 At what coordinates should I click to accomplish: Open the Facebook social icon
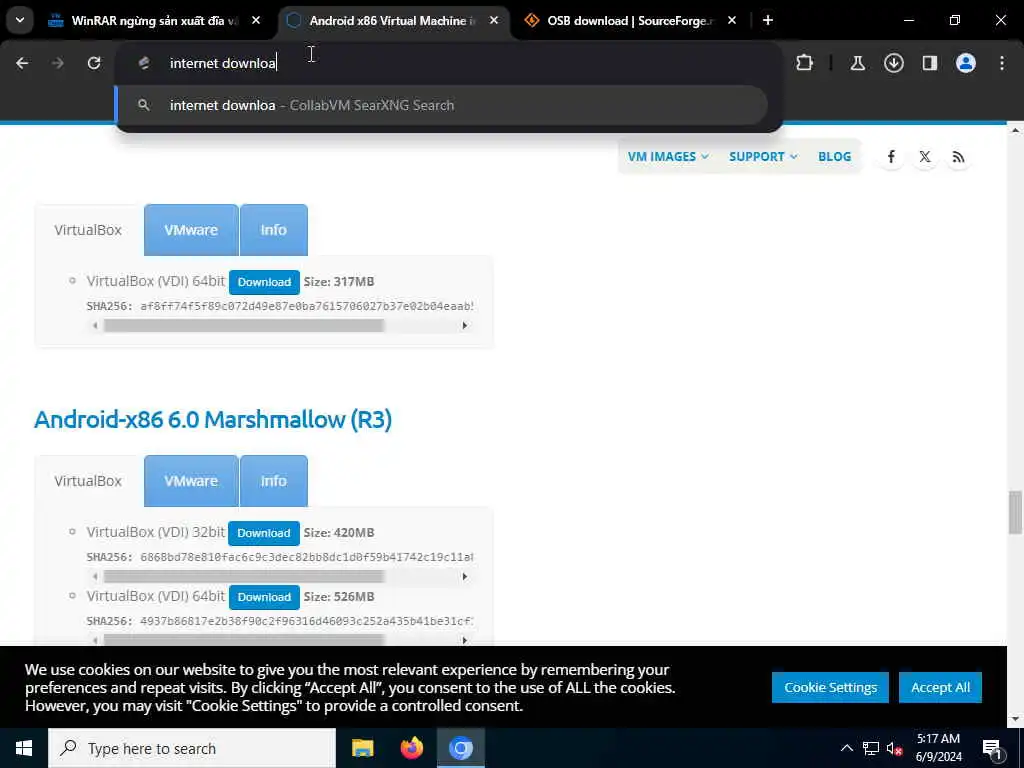point(891,157)
